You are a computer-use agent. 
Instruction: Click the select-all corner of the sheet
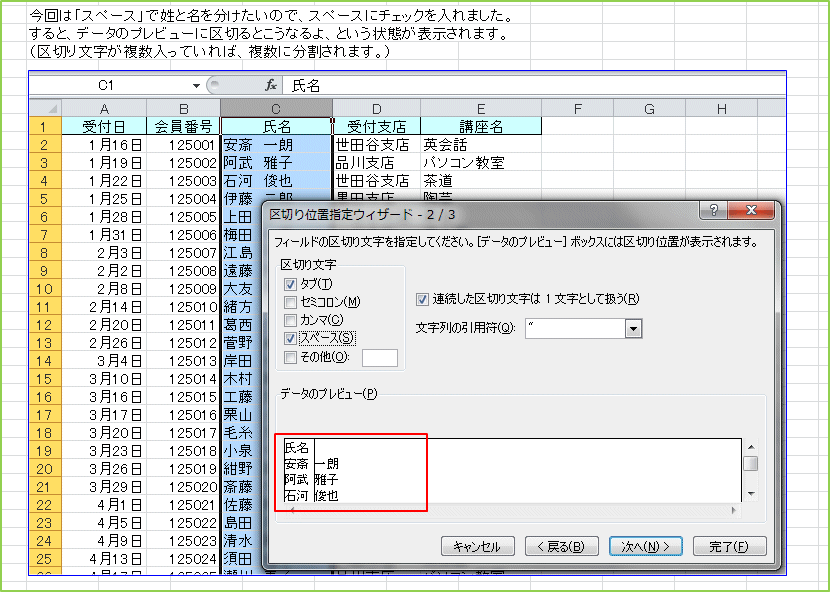[46, 109]
